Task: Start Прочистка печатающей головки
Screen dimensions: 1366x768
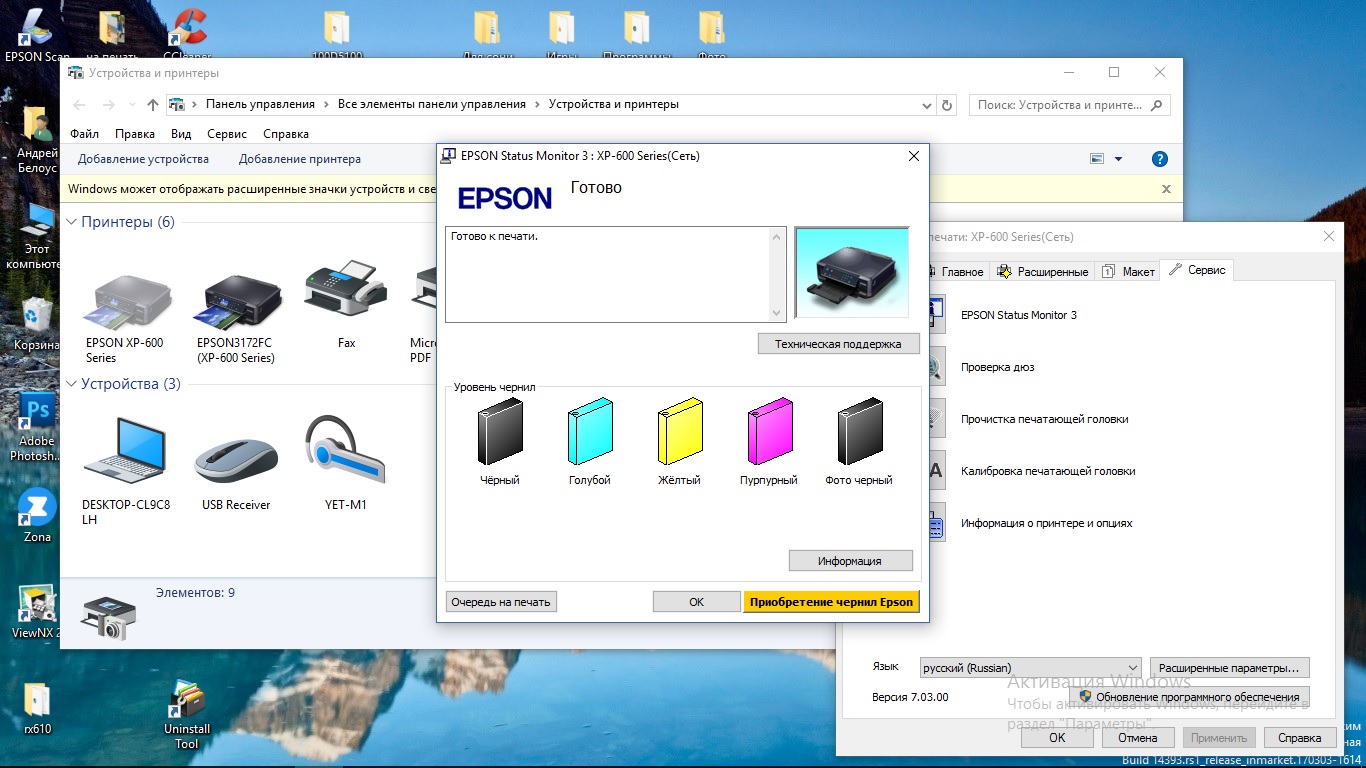Action: [1044, 419]
